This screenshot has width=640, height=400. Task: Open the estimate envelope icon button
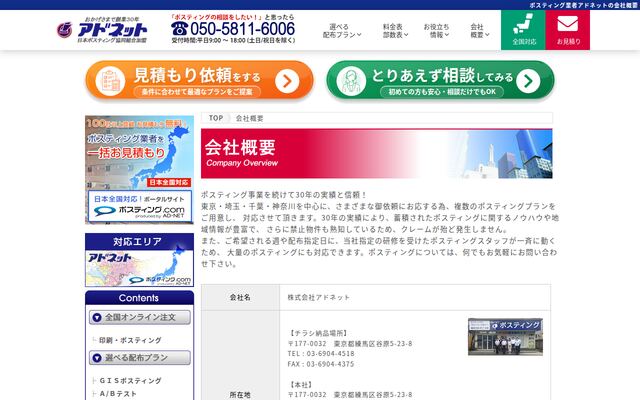(568, 30)
